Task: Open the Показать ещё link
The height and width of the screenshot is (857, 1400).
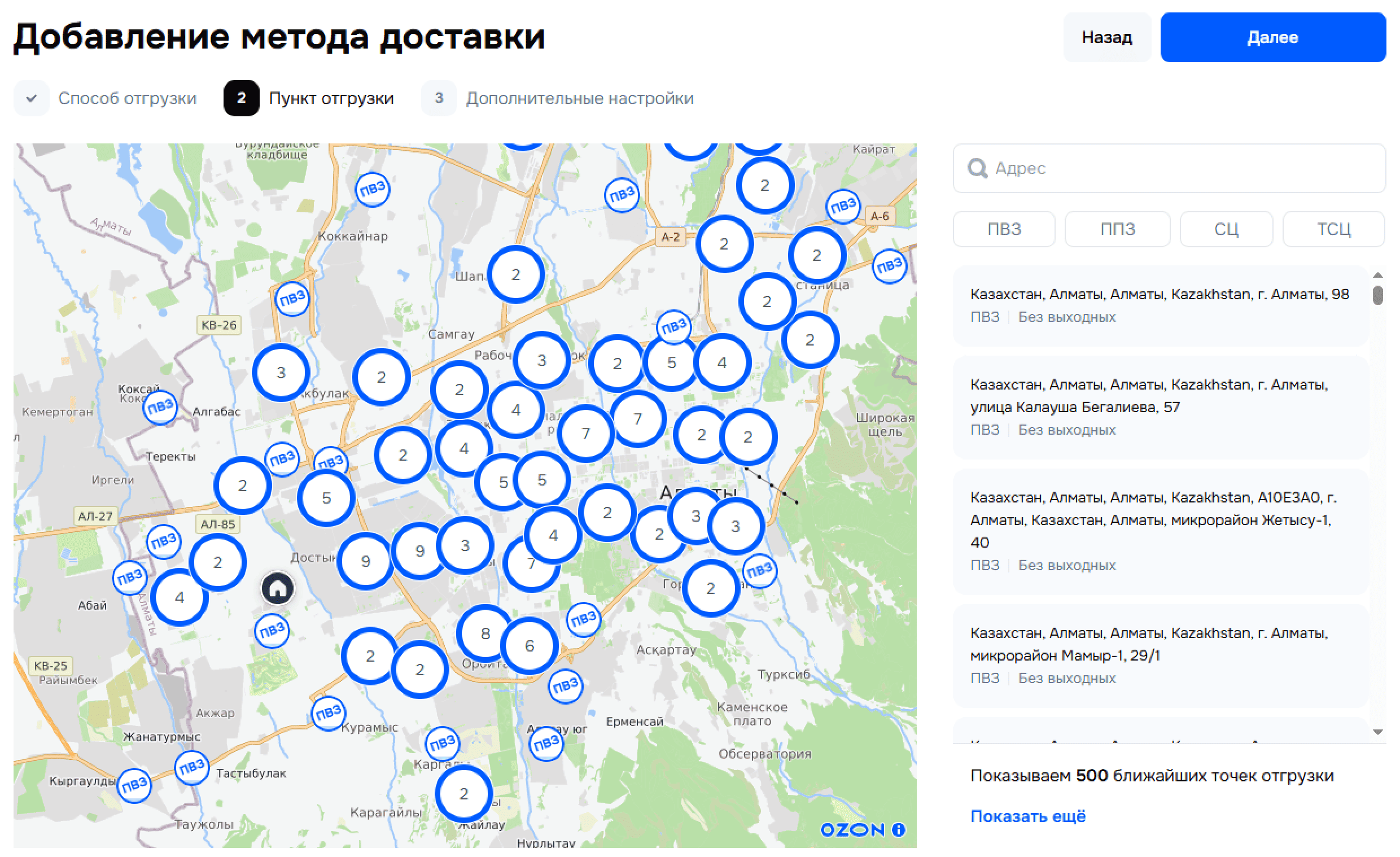Action: (x=1027, y=816)
